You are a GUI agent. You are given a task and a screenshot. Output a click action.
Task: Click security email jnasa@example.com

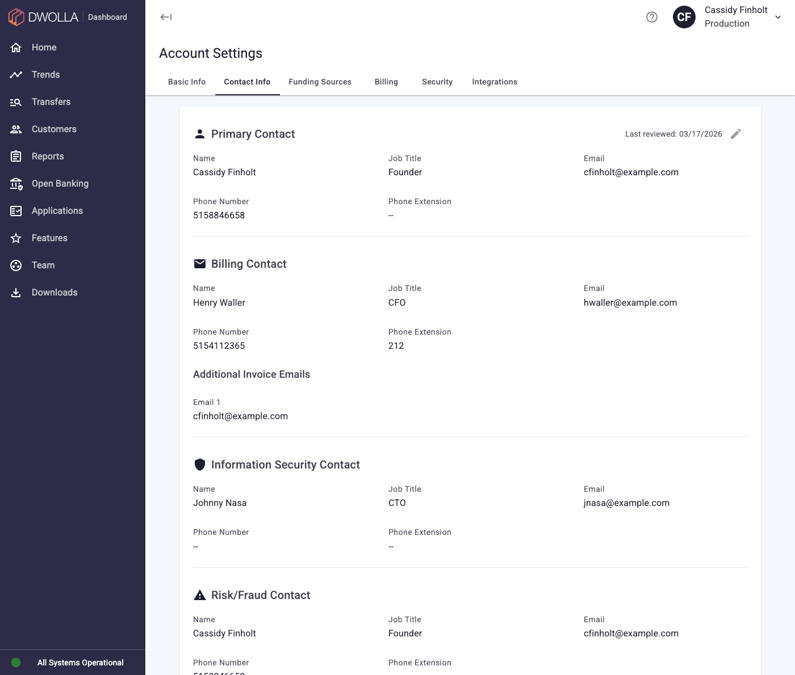[x=626, y=503]
